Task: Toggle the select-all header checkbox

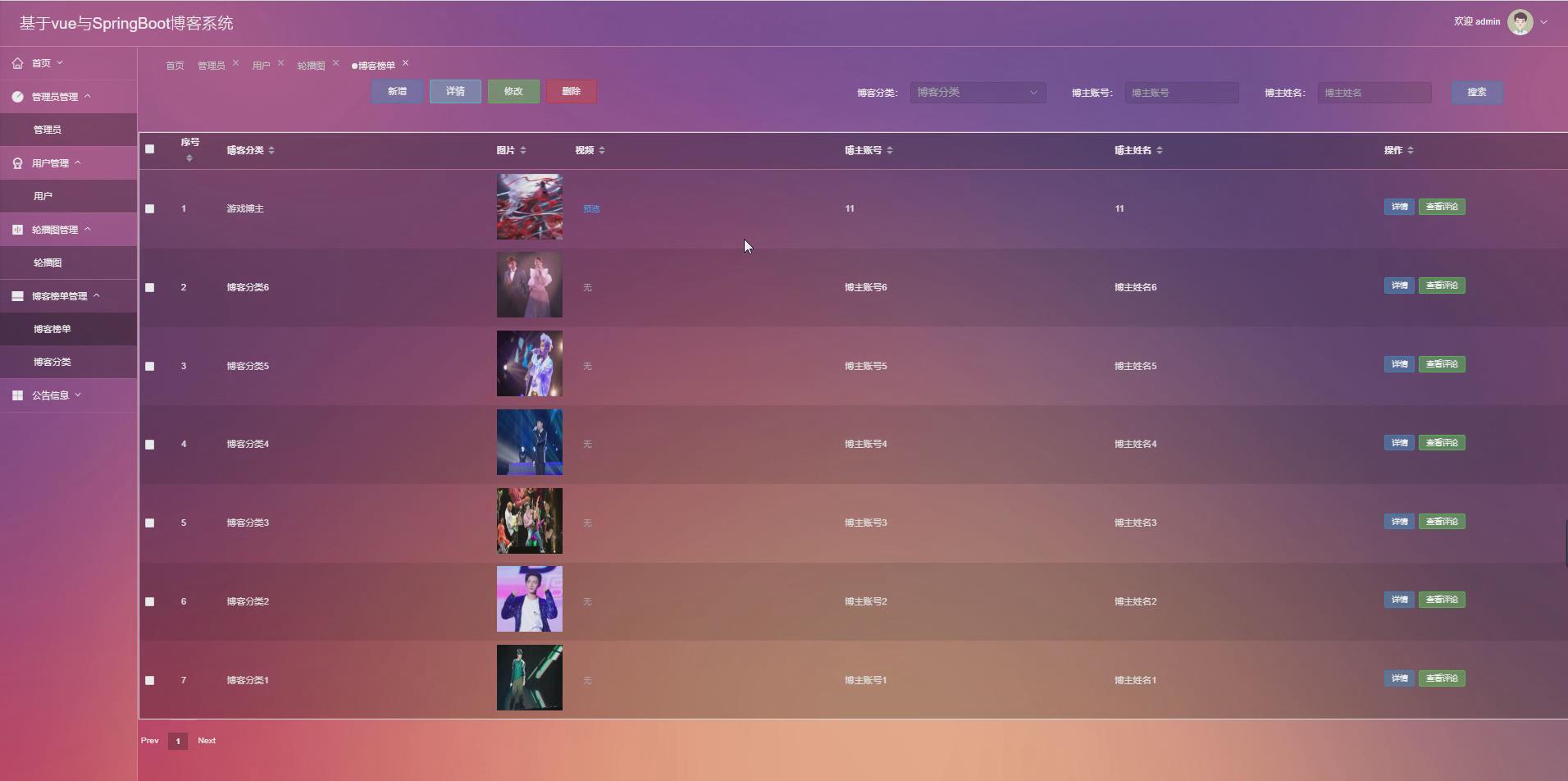Action: [x=149, y=149]
